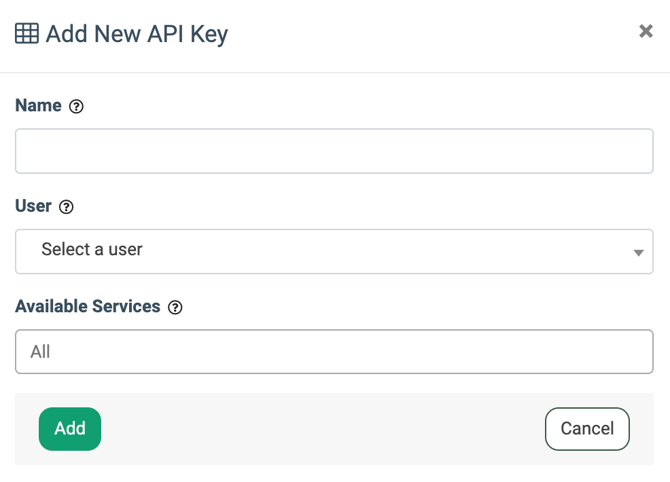
Task: Click the 'Select a user' placeholder text
Action: click(x=92, y=250)
